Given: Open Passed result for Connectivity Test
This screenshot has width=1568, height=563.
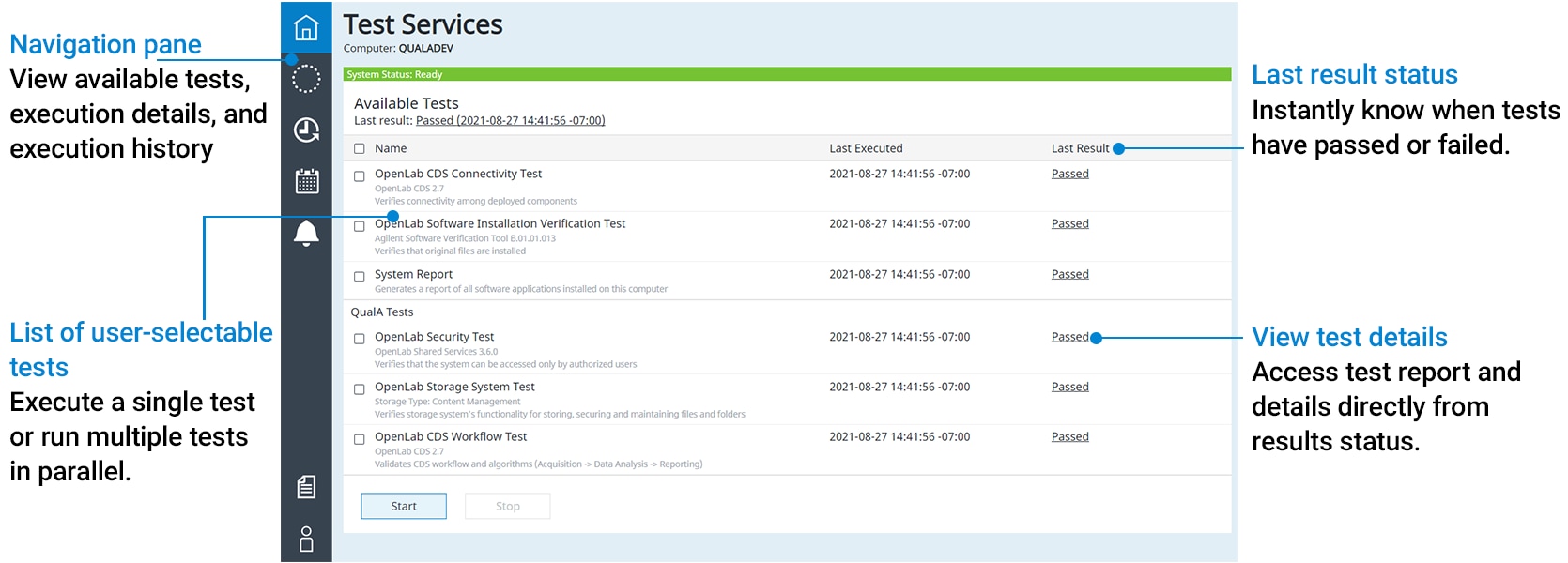Looking at the screenshot, I should (x=1069, y=174).
